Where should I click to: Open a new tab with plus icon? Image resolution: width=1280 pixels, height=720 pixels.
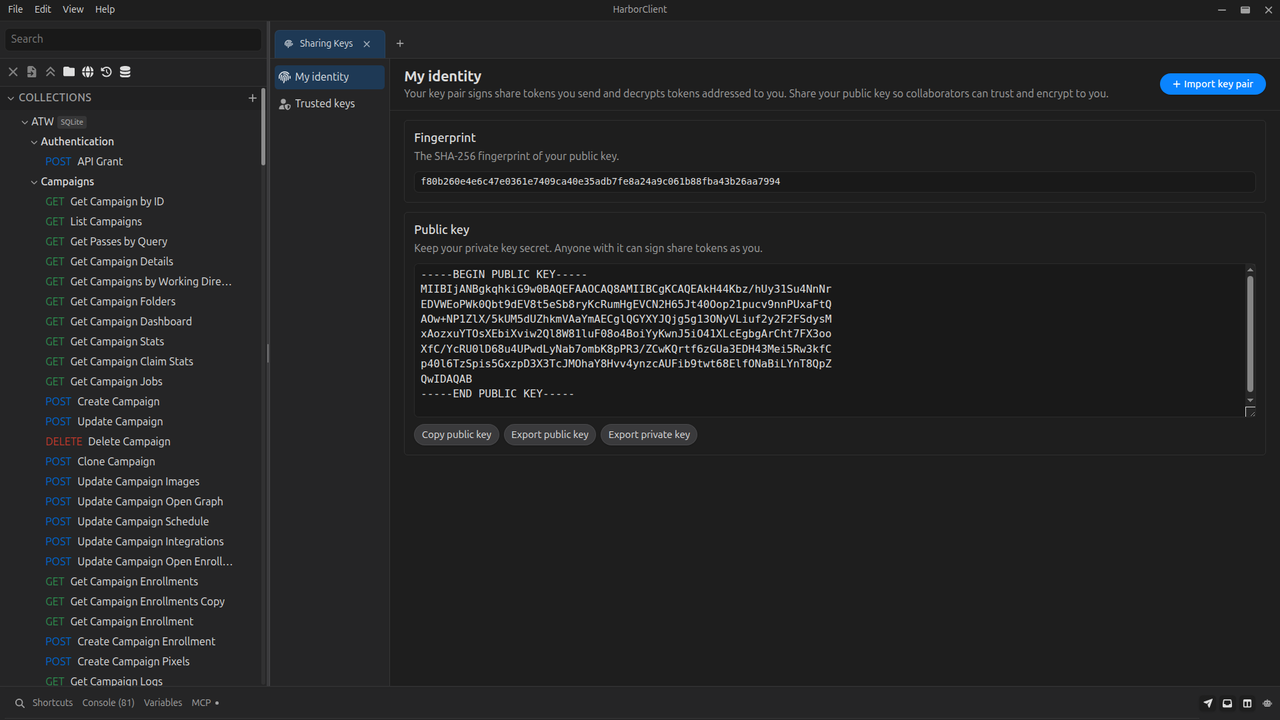pyautogui.click(x=400, y=43)
